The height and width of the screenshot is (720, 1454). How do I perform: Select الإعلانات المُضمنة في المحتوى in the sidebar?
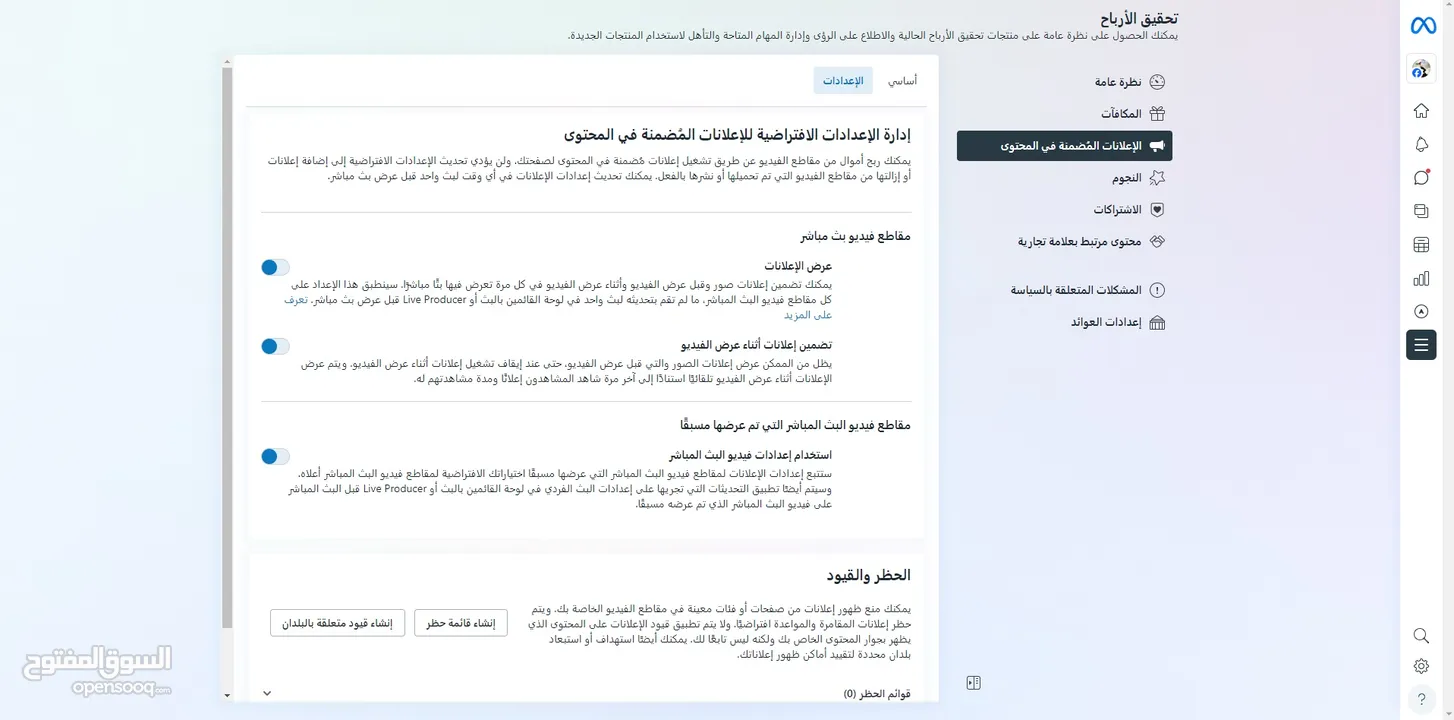1065,146
